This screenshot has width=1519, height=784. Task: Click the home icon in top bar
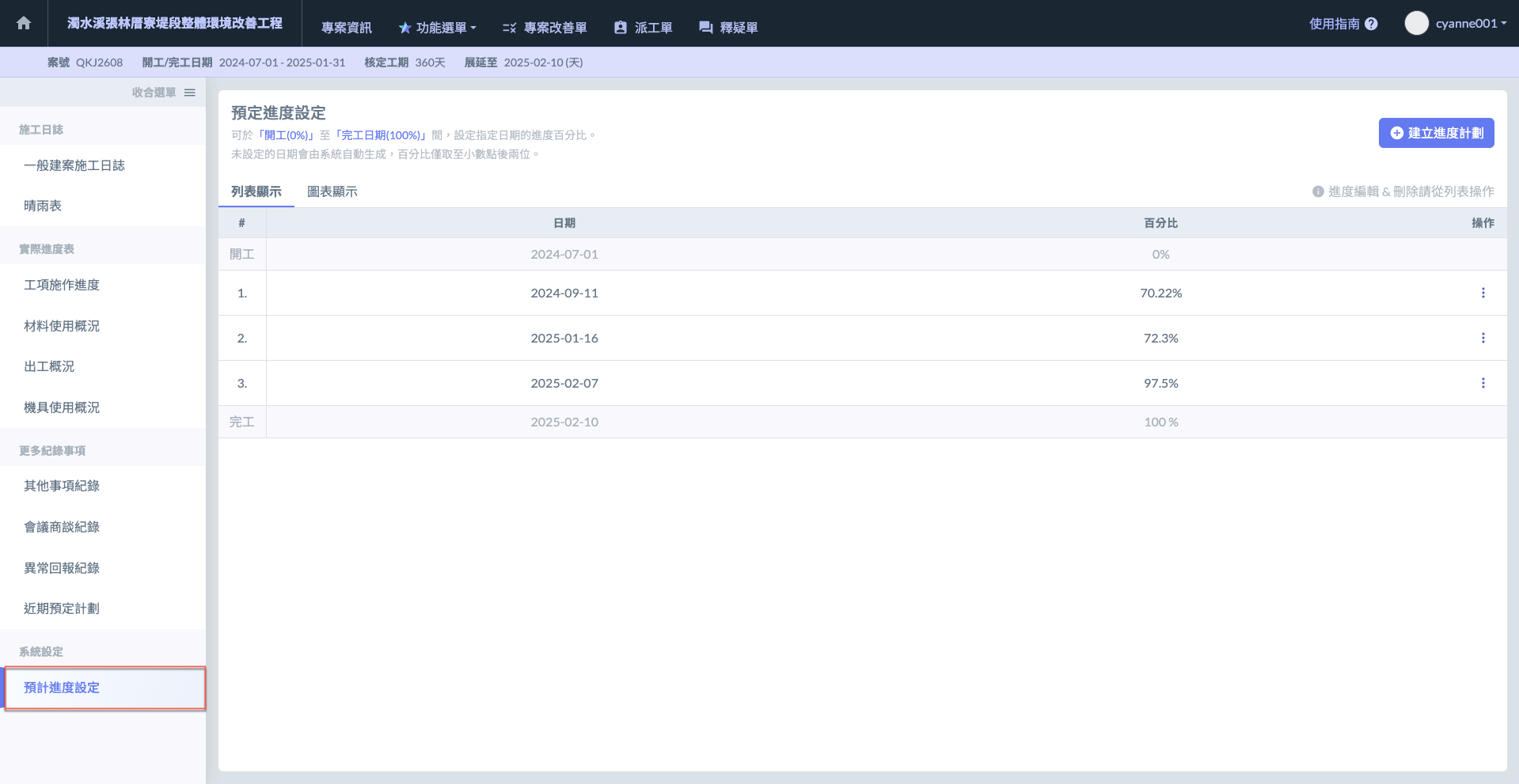(x=24, y=23)
